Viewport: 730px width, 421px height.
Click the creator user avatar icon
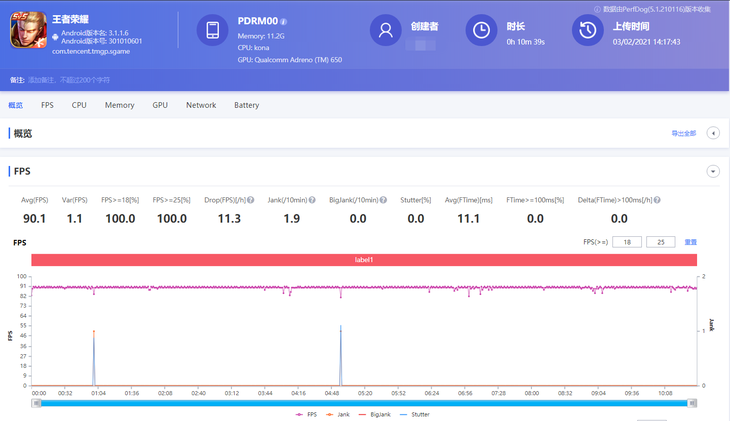(385, 30)
